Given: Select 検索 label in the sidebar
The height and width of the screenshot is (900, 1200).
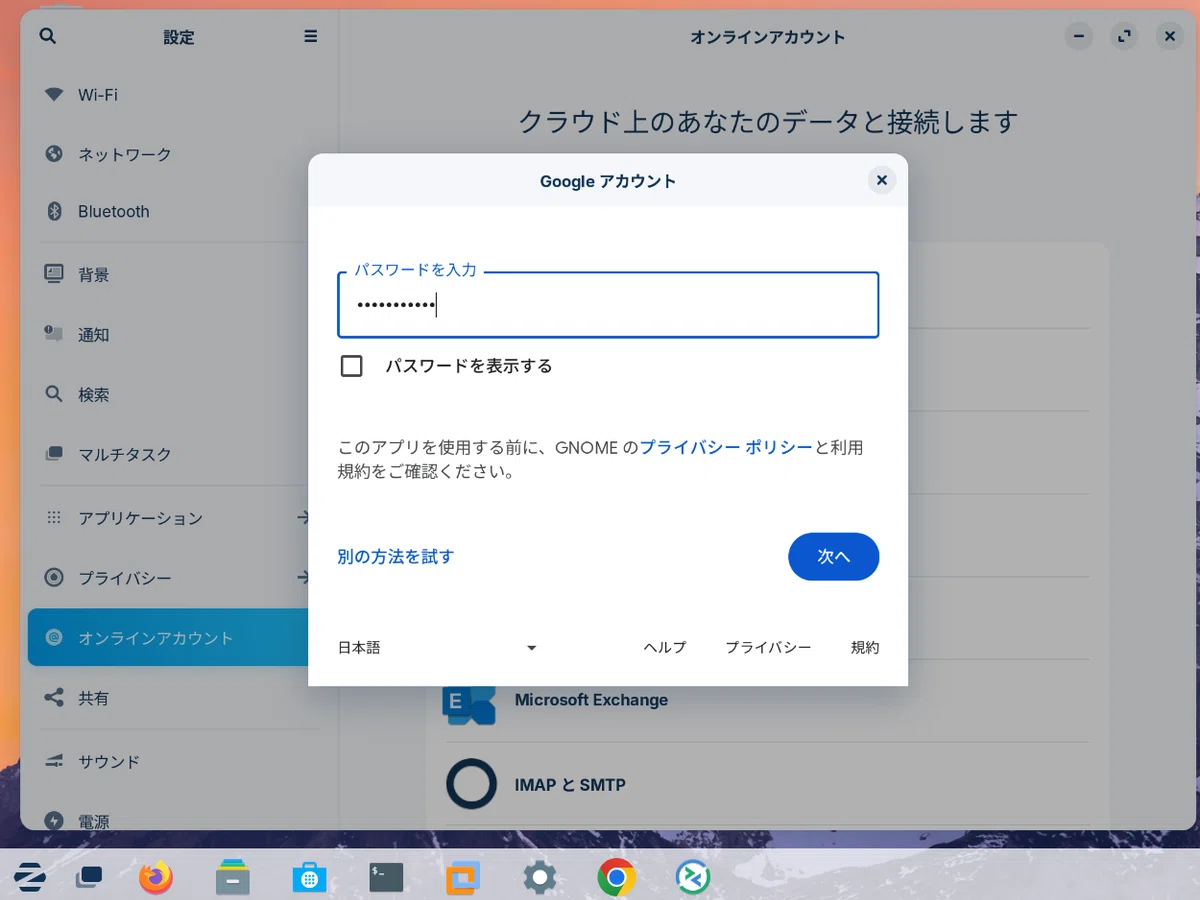Looking at the screenshot, I should 94,394.
